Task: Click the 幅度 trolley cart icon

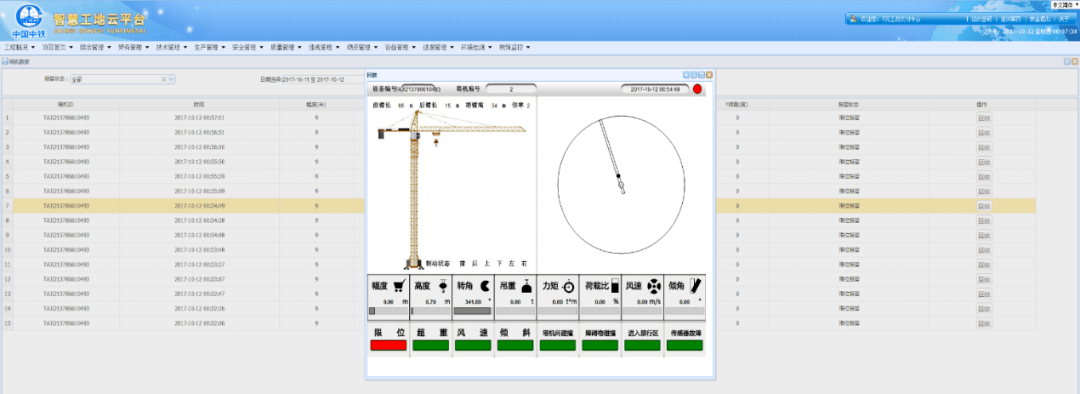Action: click(x=399, y=285)
